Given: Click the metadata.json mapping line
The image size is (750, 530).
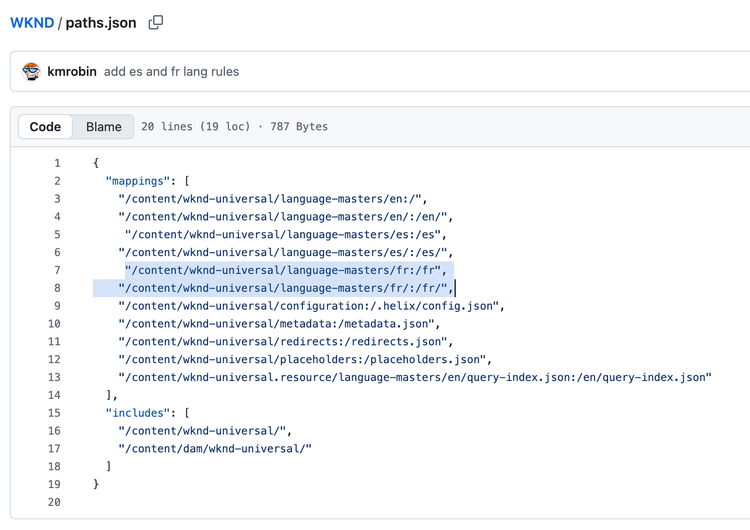Looking at the screenshot, I should click(x=278, y=324).
